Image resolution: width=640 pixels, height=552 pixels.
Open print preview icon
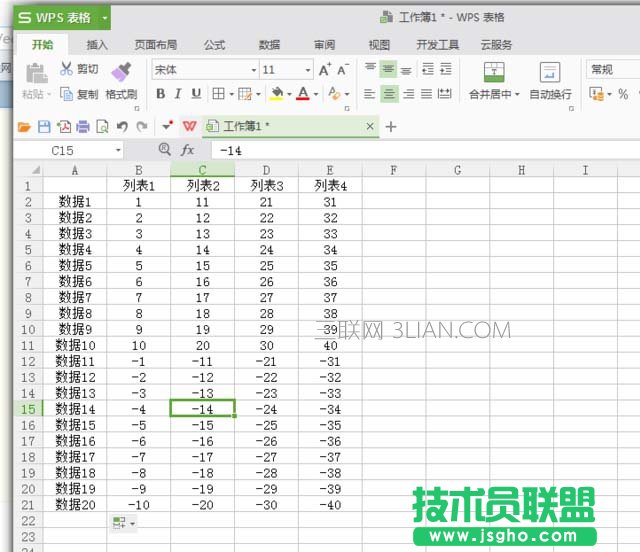(x=102, y=127)
